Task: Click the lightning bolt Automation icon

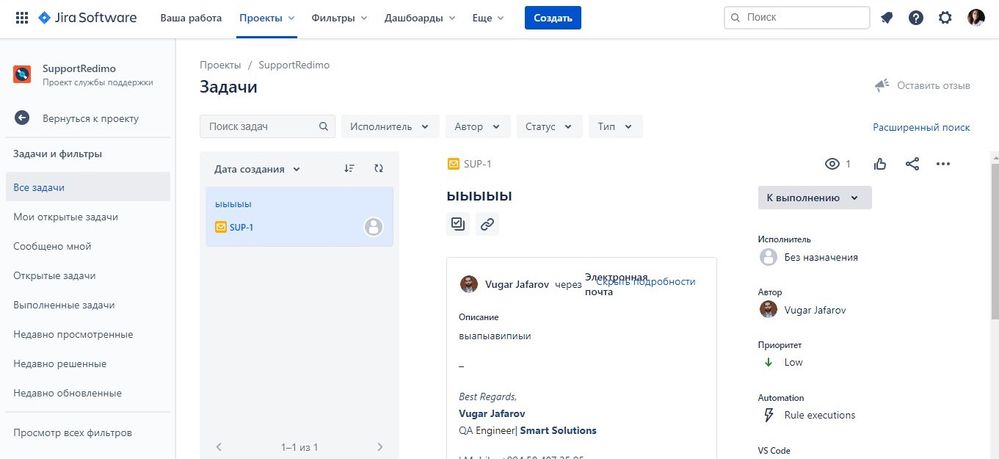Action: click(x=768, y=415)
